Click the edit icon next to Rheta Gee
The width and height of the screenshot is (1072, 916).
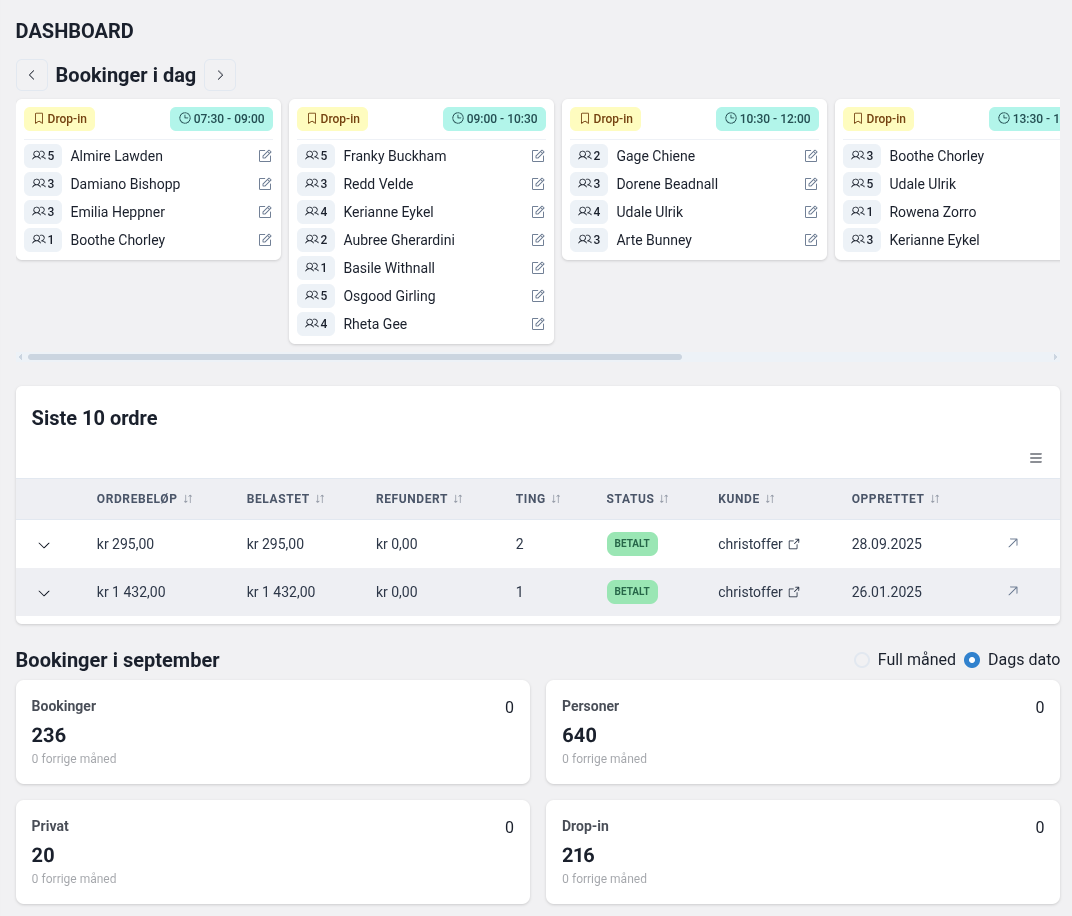538,324
